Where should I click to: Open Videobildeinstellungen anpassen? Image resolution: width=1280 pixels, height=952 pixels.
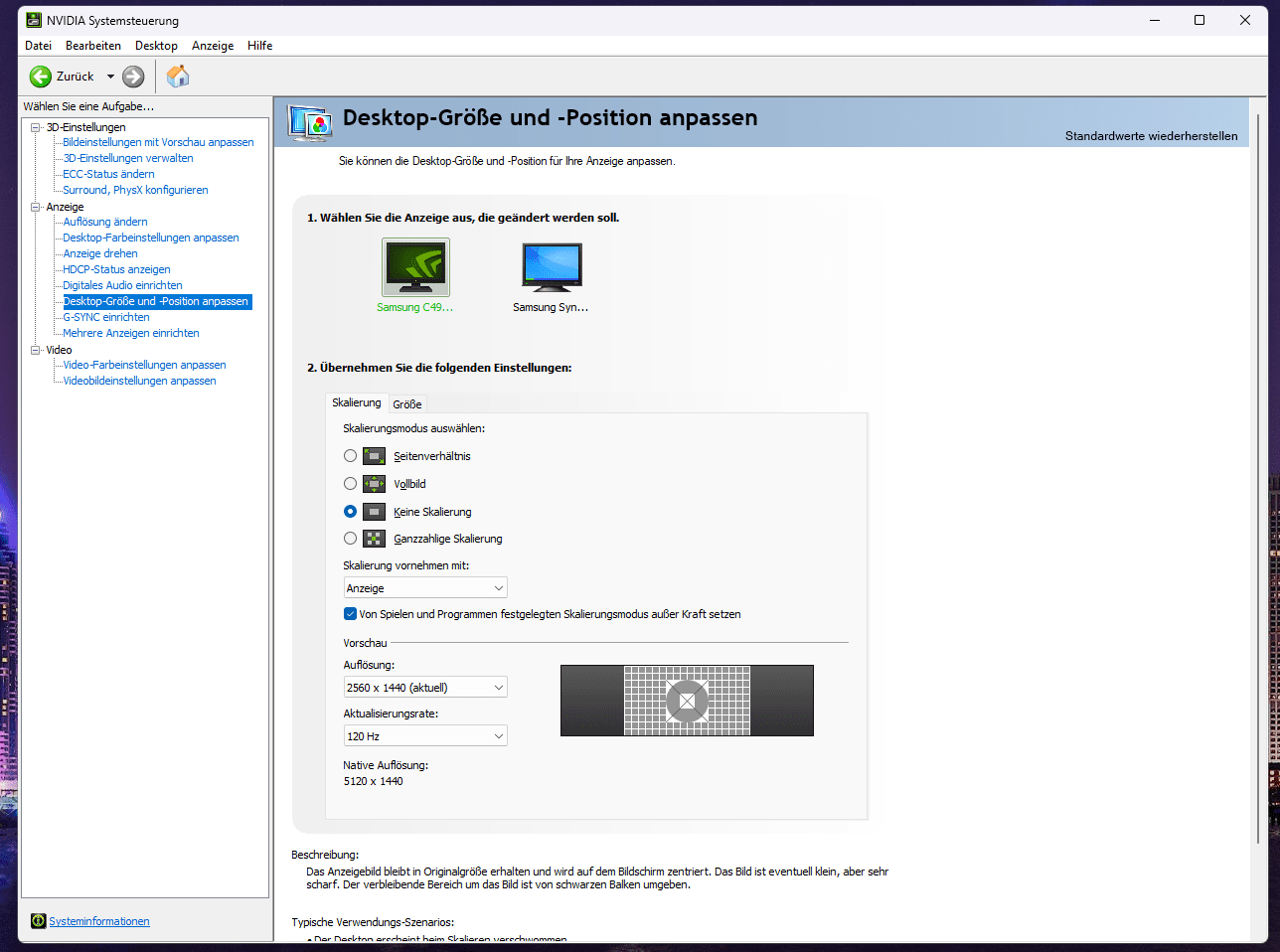140,381
